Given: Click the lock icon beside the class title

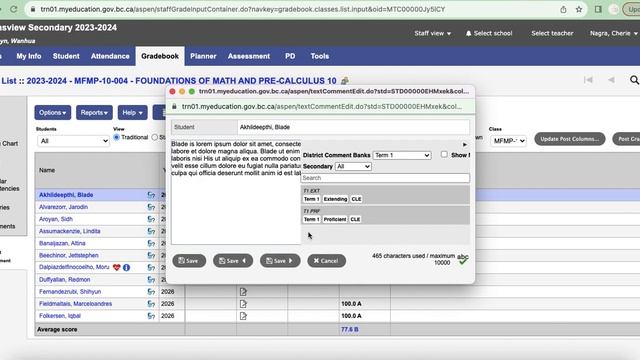Looking at the screenshot, I should tap(345, 81).
